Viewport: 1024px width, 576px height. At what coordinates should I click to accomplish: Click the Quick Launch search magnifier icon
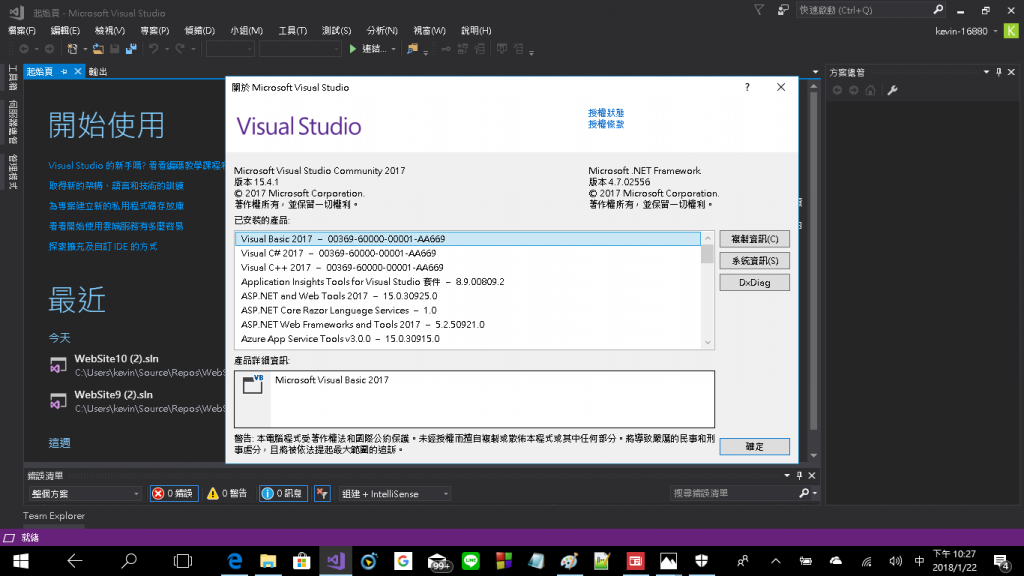(x=938, y=10)
